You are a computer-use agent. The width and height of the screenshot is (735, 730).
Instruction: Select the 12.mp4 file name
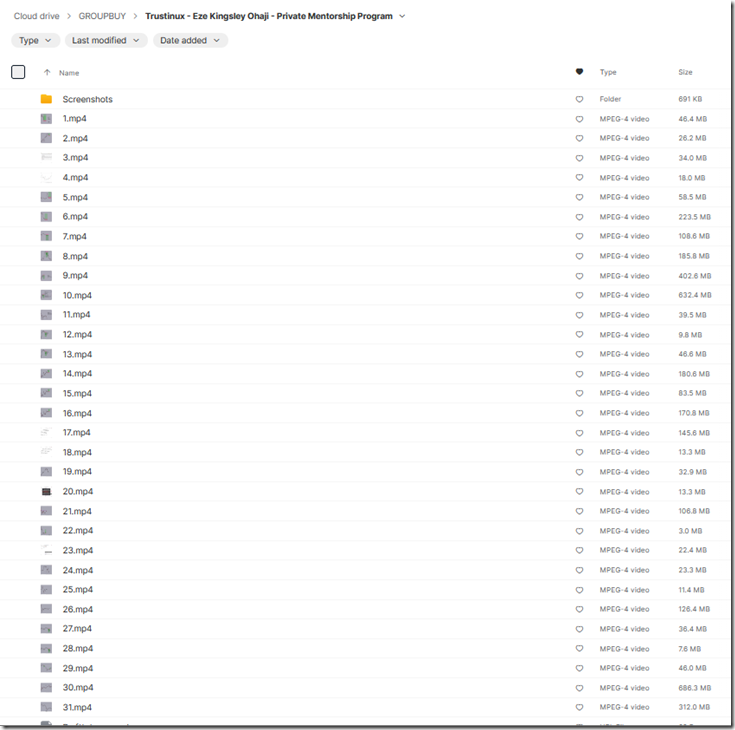[77, 334]
